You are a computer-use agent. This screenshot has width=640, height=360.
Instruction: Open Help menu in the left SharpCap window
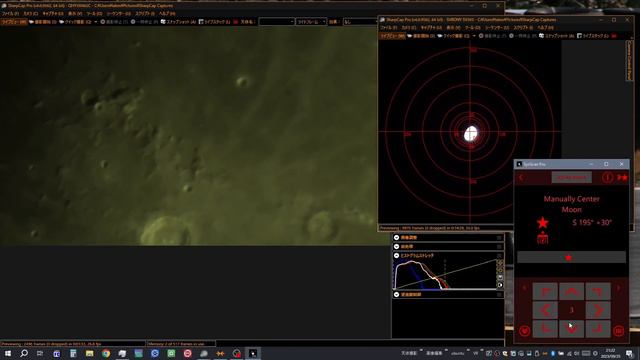coord(167,13)
